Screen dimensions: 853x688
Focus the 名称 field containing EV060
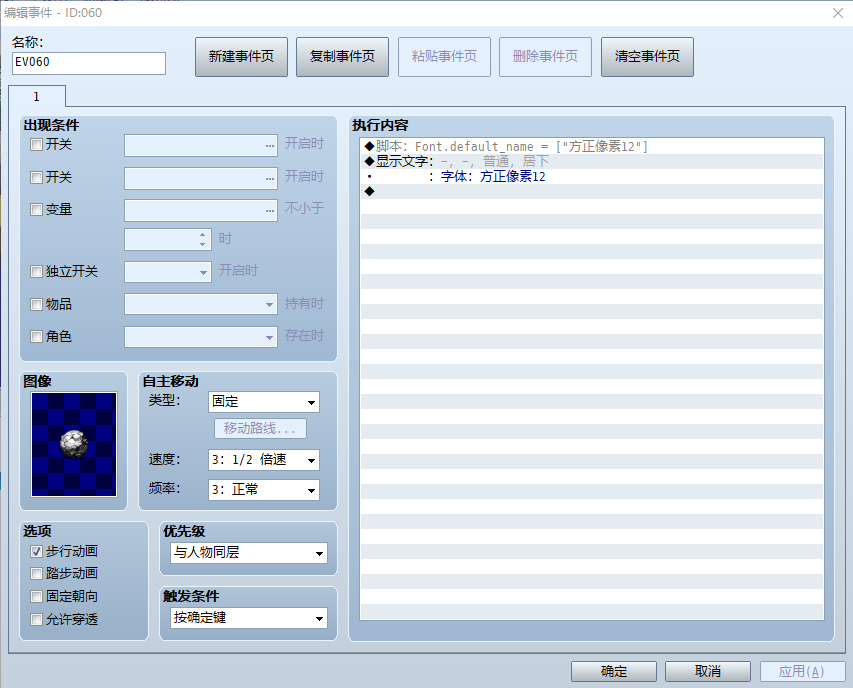[x=89, y=63]
